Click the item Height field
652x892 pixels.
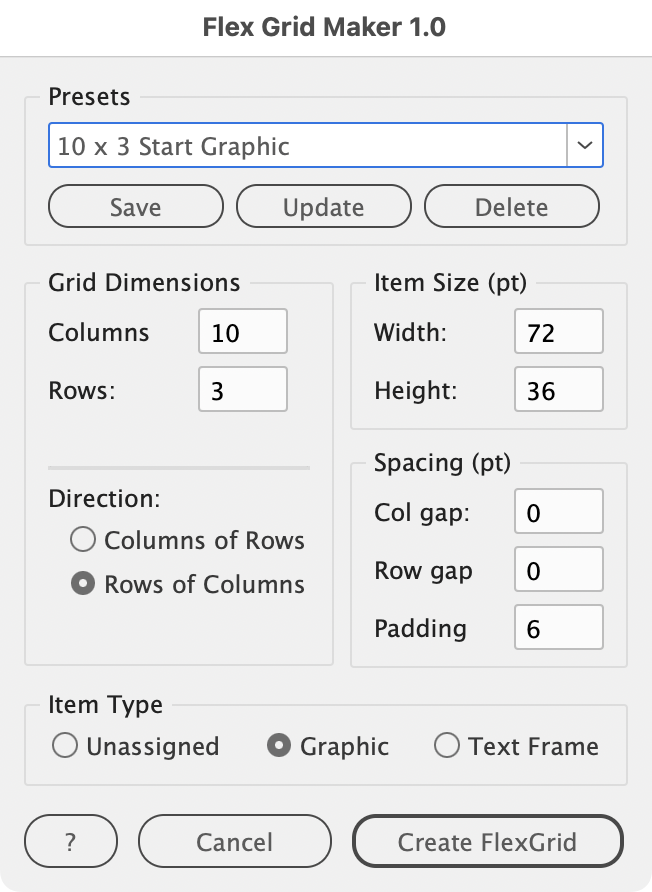tap(559, 390)
